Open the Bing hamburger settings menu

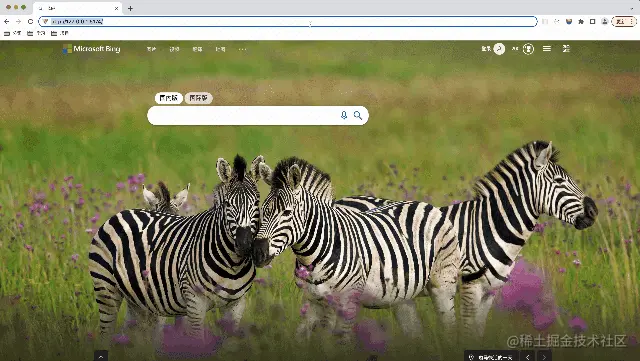(547, 49)
